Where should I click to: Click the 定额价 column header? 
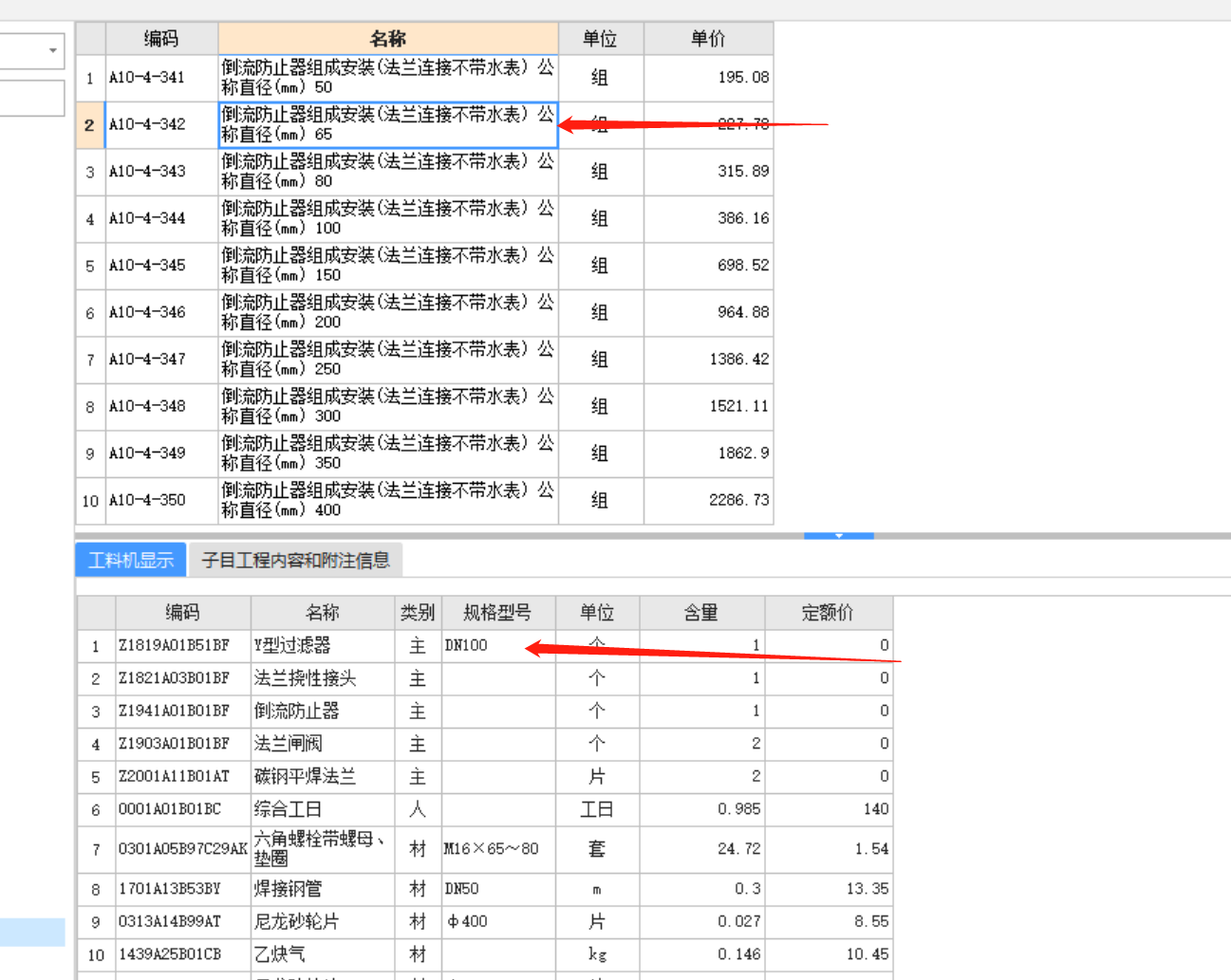[x=829, y=613]
